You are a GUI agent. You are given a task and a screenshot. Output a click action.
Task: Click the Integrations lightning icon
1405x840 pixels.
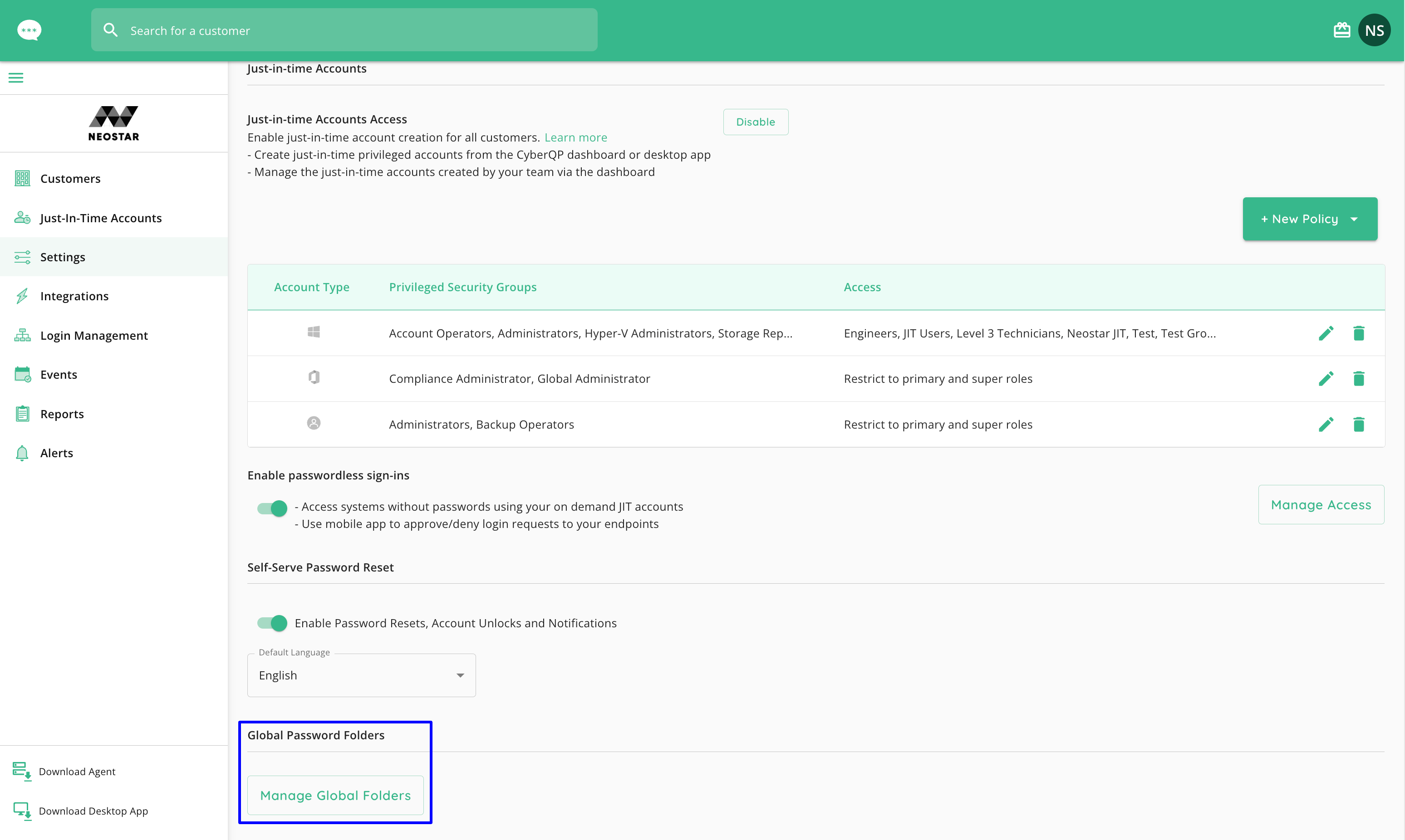tap(22, 296)
